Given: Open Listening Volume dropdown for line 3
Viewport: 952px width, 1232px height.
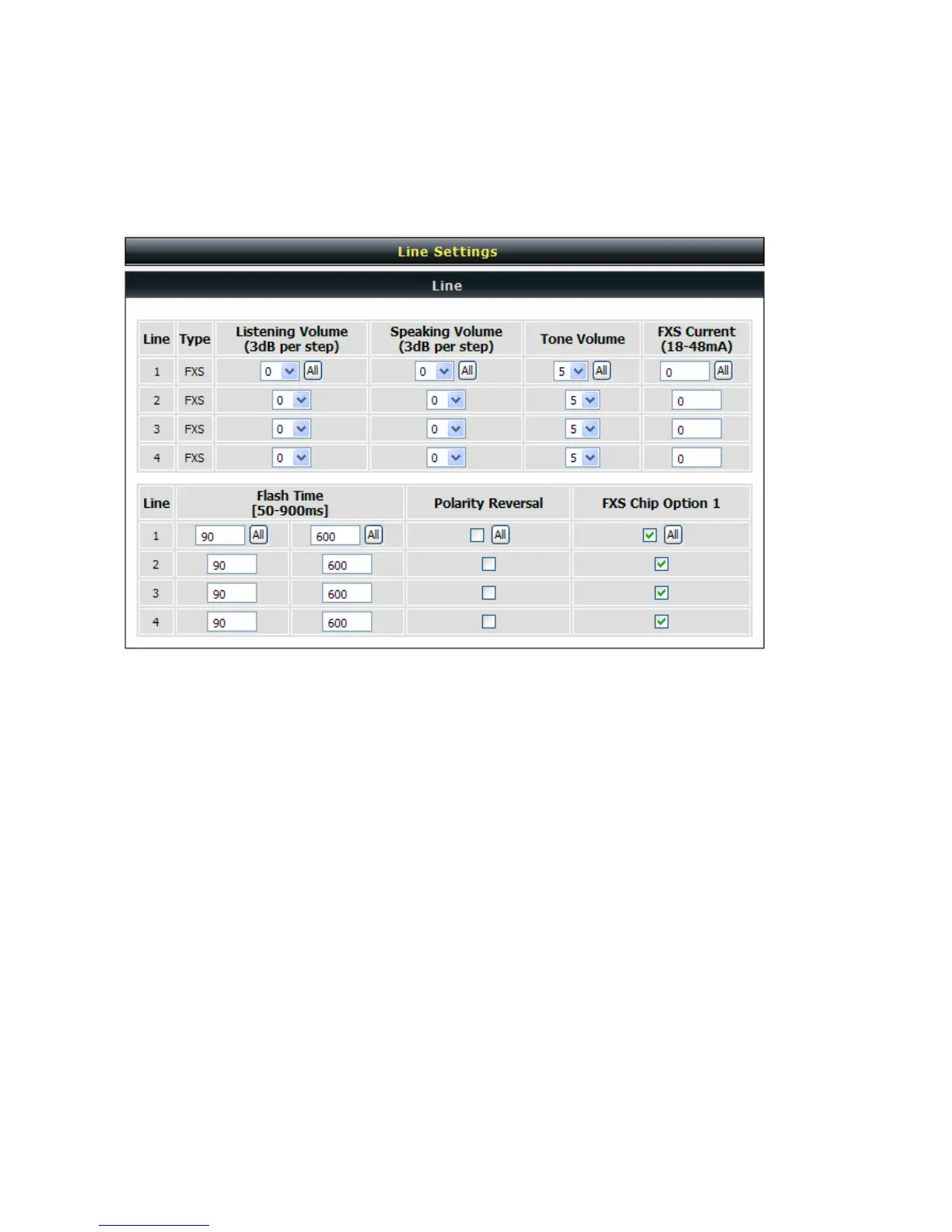Looking at the screenshot, I should (x=292, y=429).
